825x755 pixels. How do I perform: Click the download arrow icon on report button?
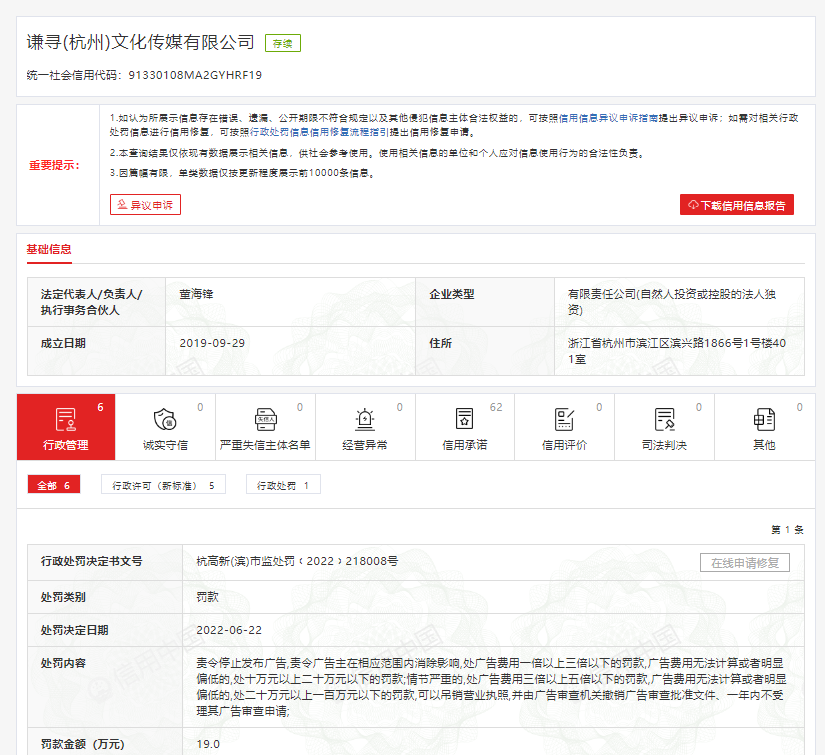coord(692,203)
